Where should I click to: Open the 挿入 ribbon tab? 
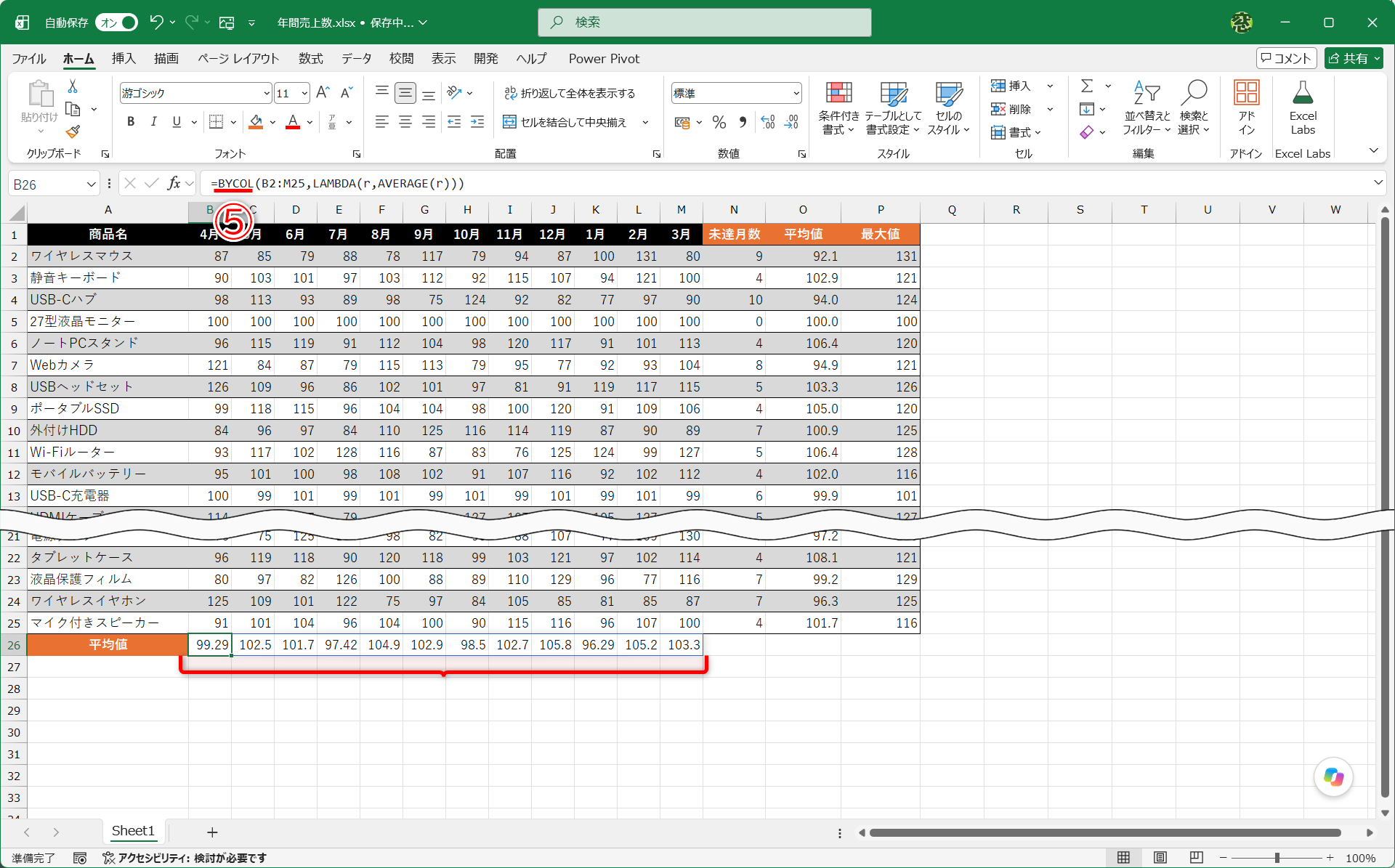124,58
